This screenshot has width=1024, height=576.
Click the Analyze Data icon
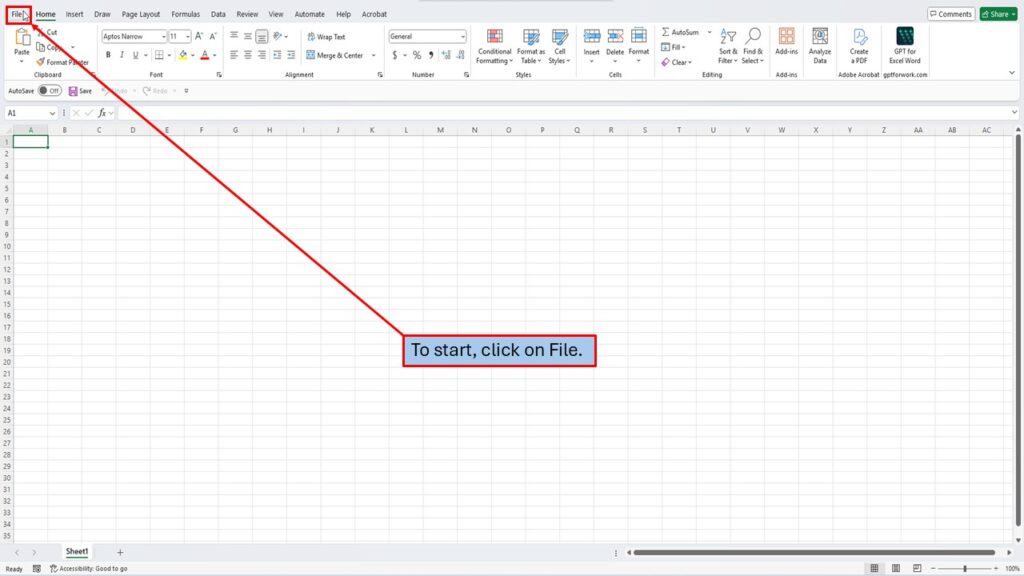pyautogui.click(x=820, y=46)
